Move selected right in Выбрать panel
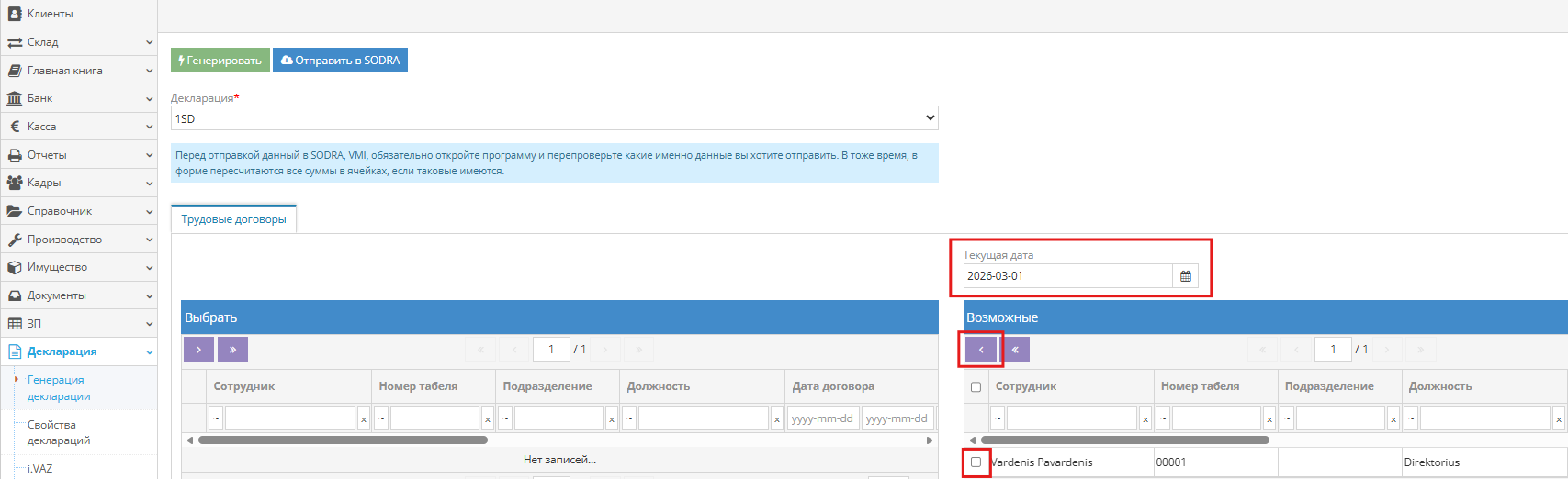The image size is (1568, 479). (198, 350)
